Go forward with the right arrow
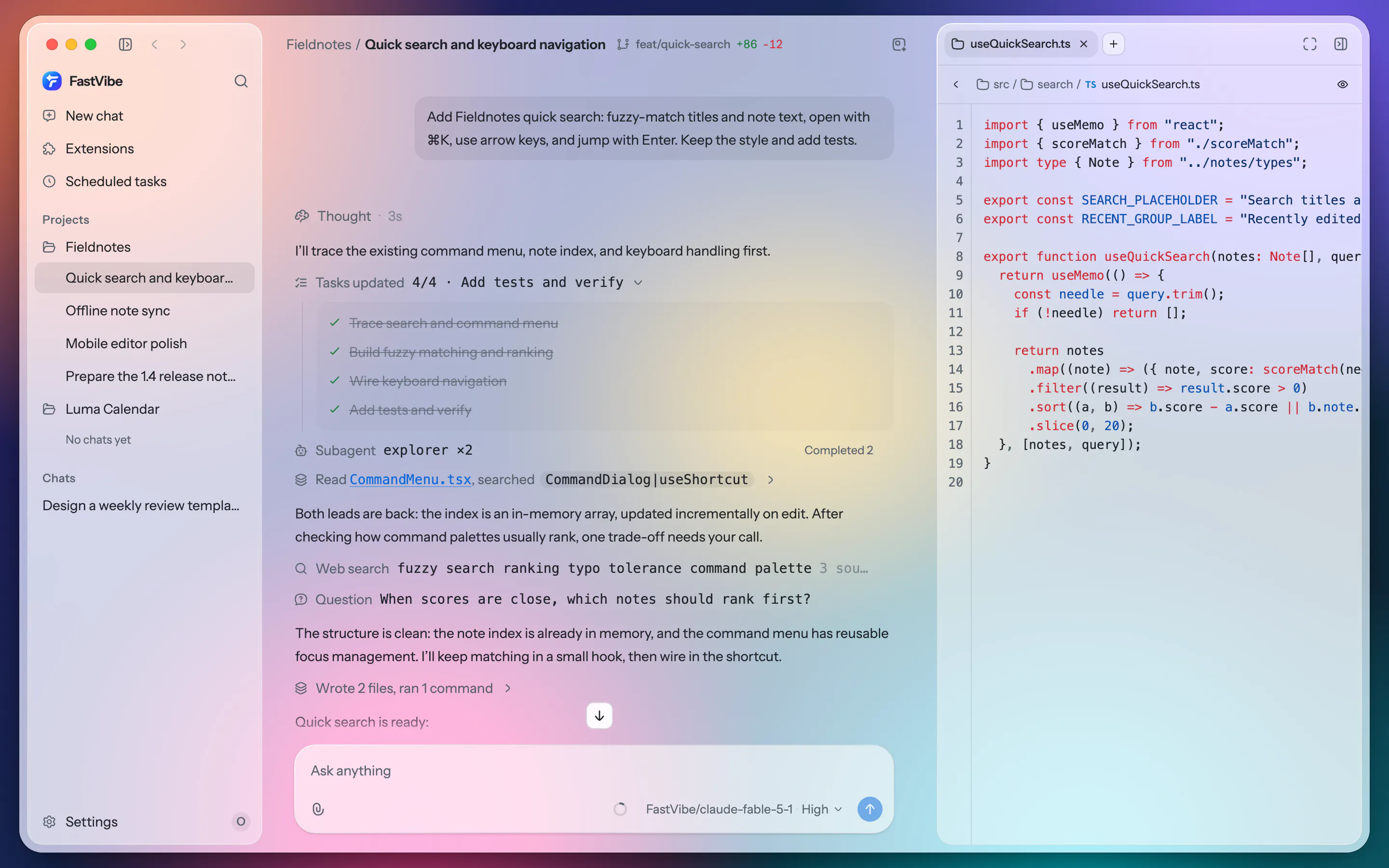1389x868 pixels. click(x=183, y=44)
